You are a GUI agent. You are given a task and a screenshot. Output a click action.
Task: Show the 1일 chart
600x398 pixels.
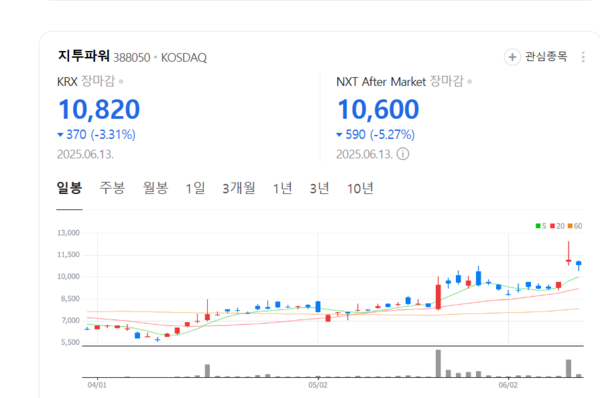click(x=196, y=188)
